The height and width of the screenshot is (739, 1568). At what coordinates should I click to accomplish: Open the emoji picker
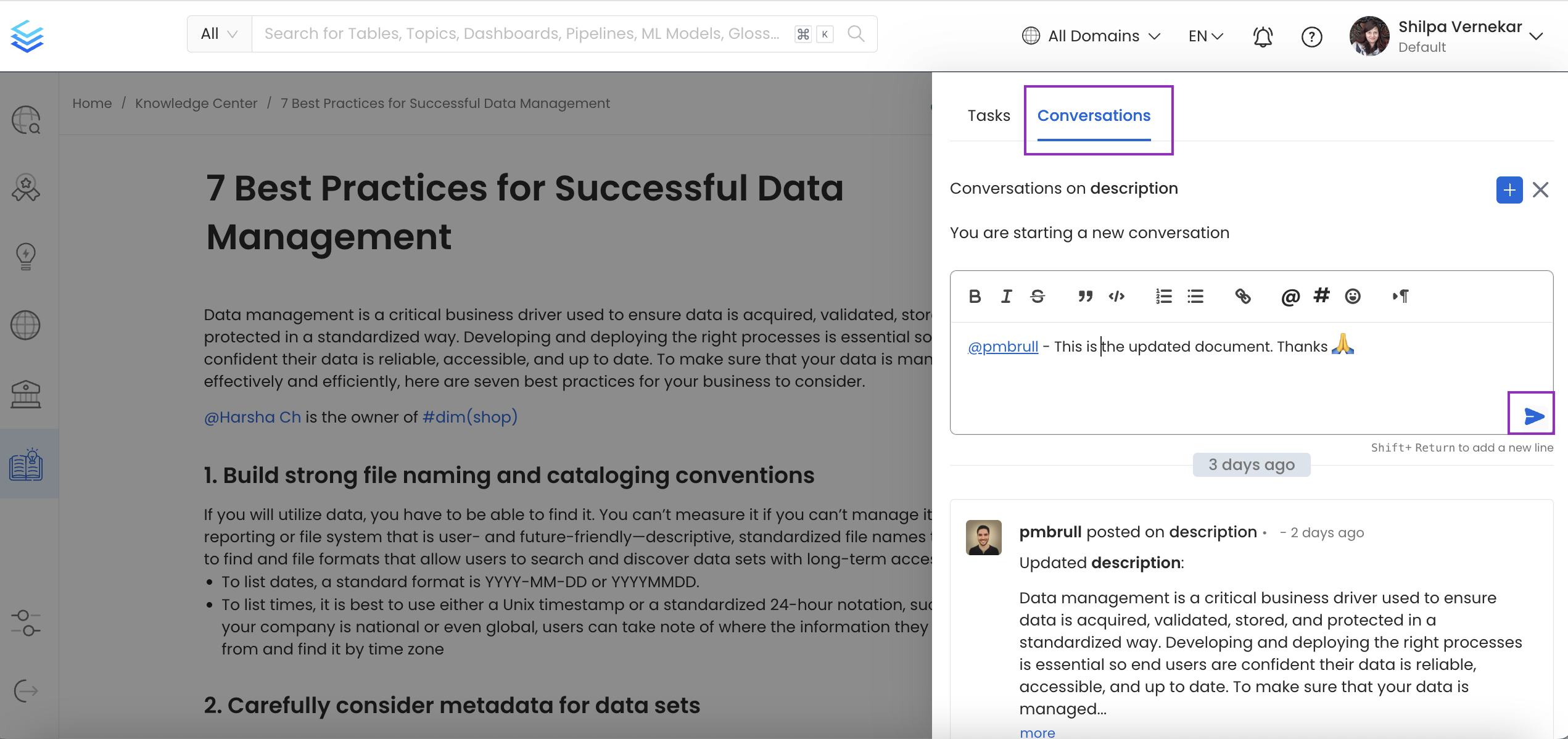pyautogui.click(x=1353, y=297)
